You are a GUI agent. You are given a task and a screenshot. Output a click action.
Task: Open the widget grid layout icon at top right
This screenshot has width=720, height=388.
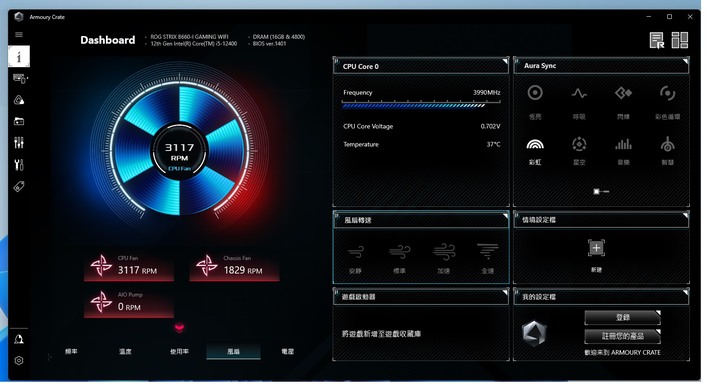(680, 40)
